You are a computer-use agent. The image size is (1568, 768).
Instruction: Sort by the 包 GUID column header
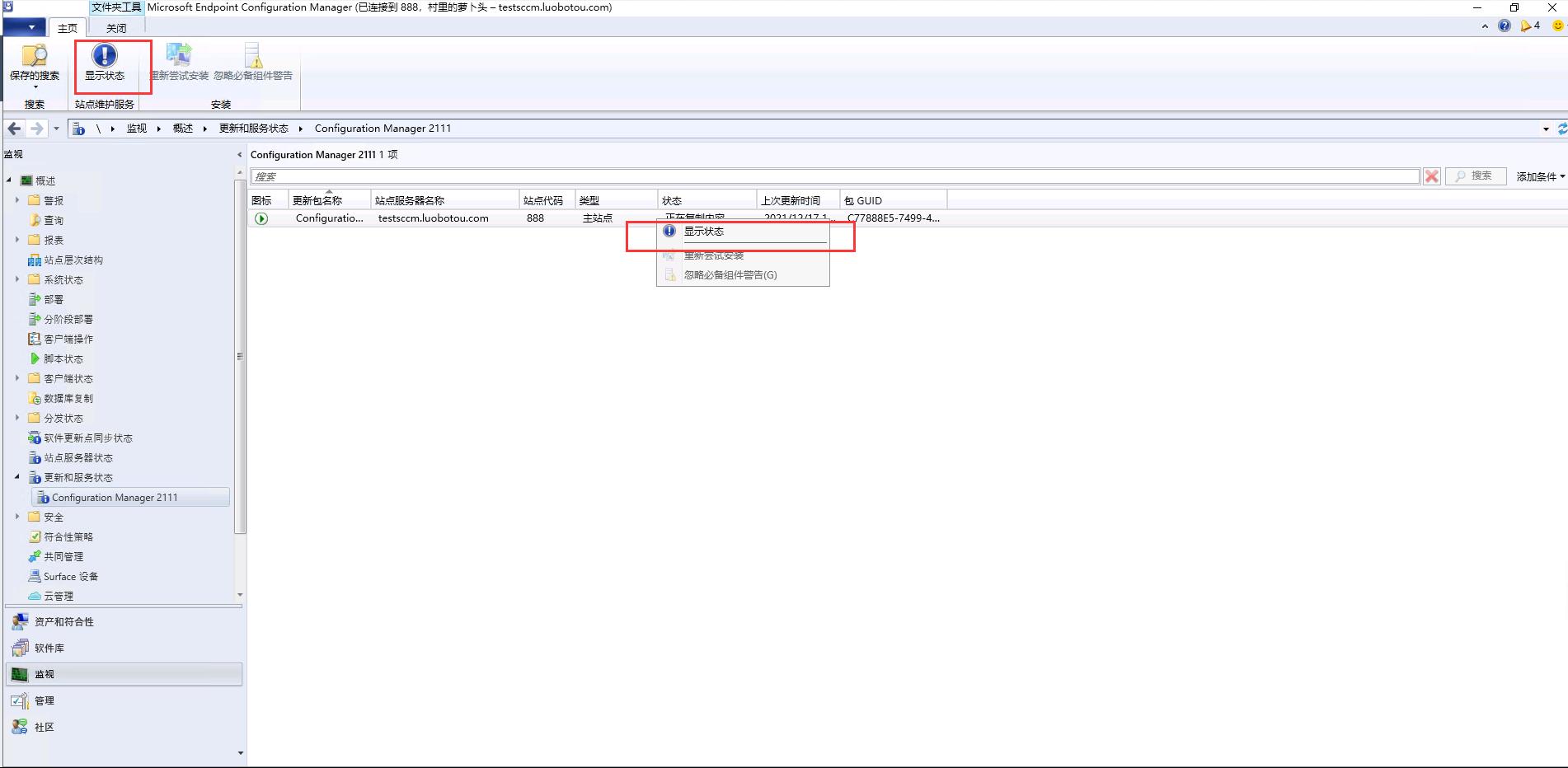pyautogui.click(x=894, y=200)
